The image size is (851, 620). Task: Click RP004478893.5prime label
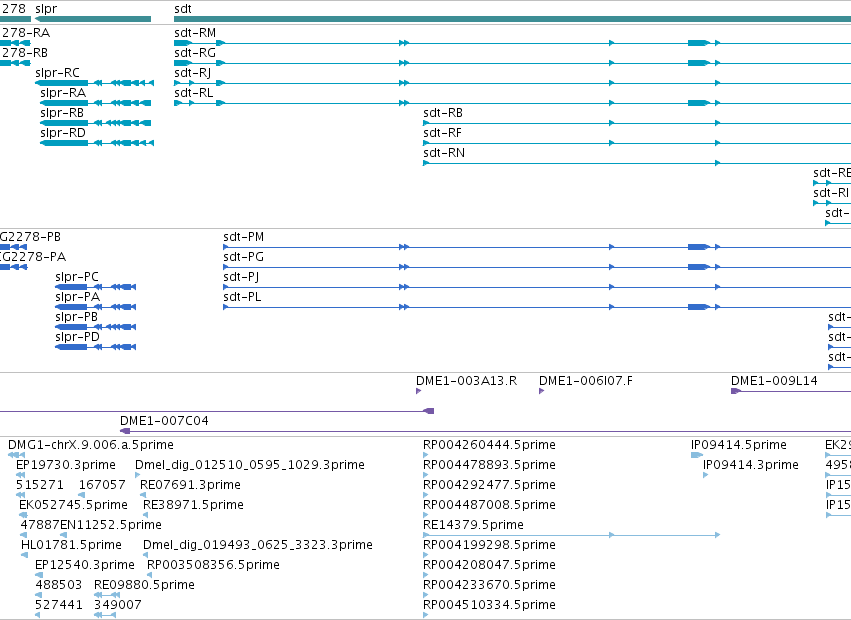point(490,465)
